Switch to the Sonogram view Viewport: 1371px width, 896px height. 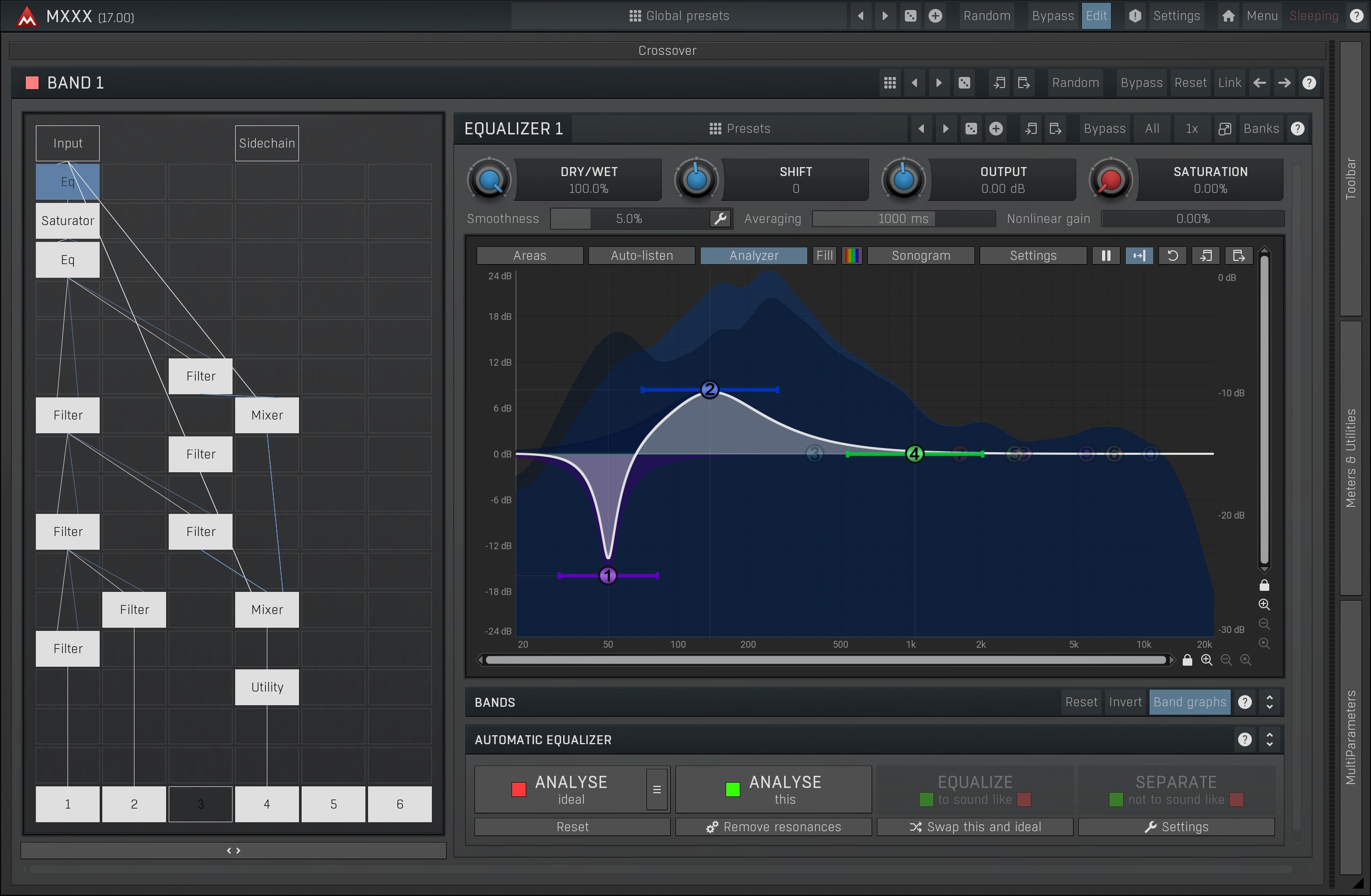click(920, 256)
